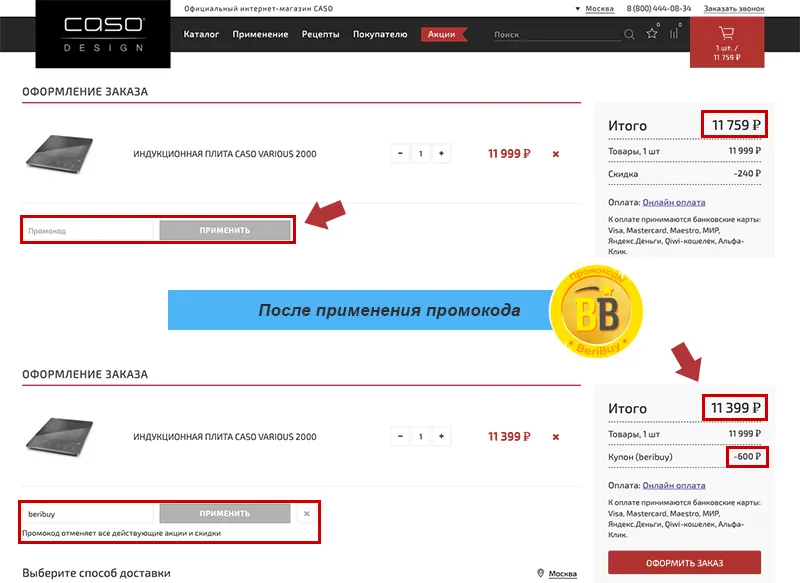Click the search magnifier icon
The height and width of the screenshot is (583, 800).
(629, 34)
